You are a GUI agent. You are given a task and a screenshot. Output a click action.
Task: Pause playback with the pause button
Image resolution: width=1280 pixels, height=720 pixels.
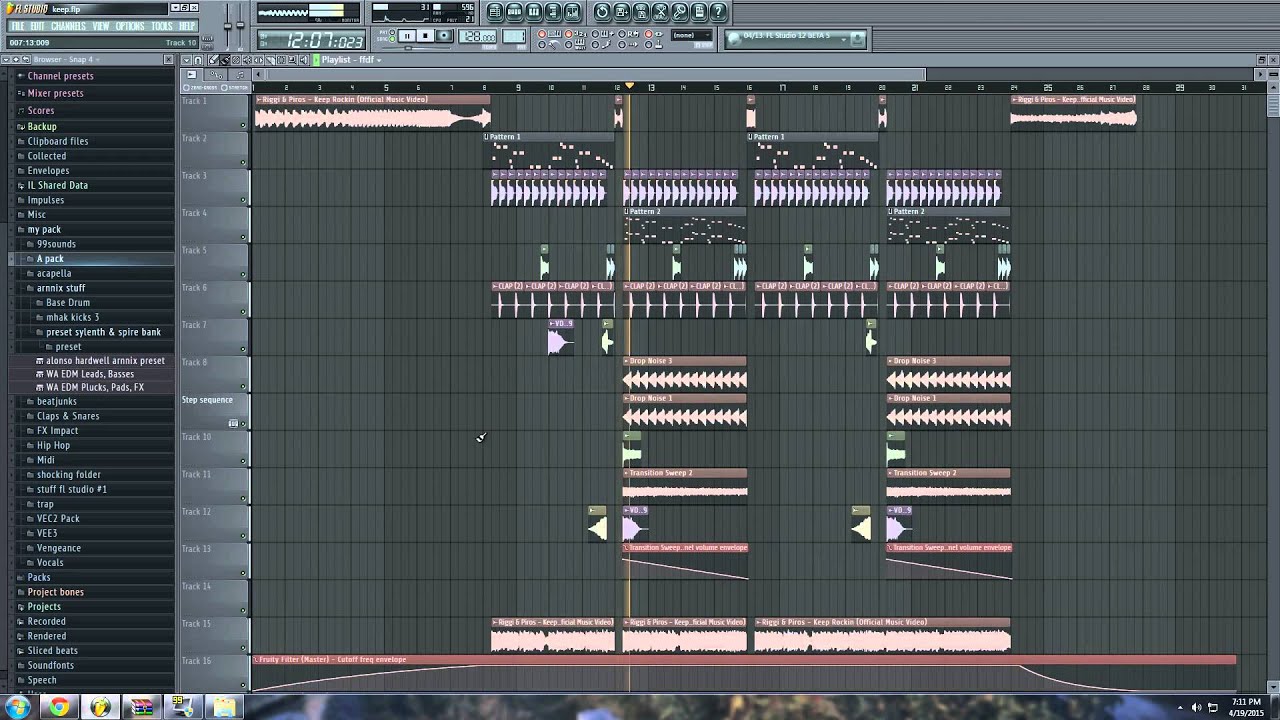point(407,36)
